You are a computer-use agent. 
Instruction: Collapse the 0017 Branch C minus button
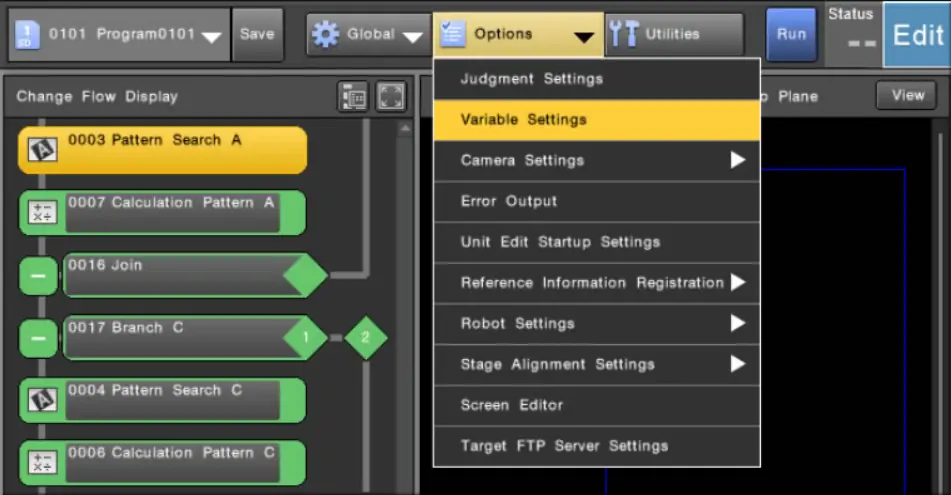38,338
